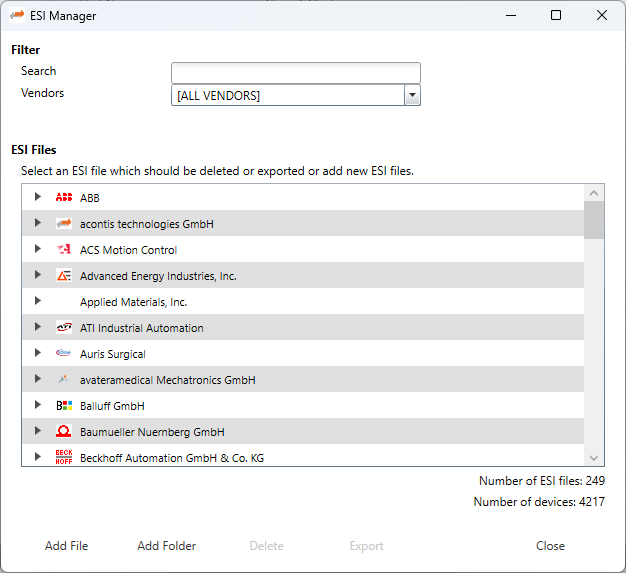Select the ACS Motion Control row
Viewport: 626px width, 573px height.
point(303,249)
